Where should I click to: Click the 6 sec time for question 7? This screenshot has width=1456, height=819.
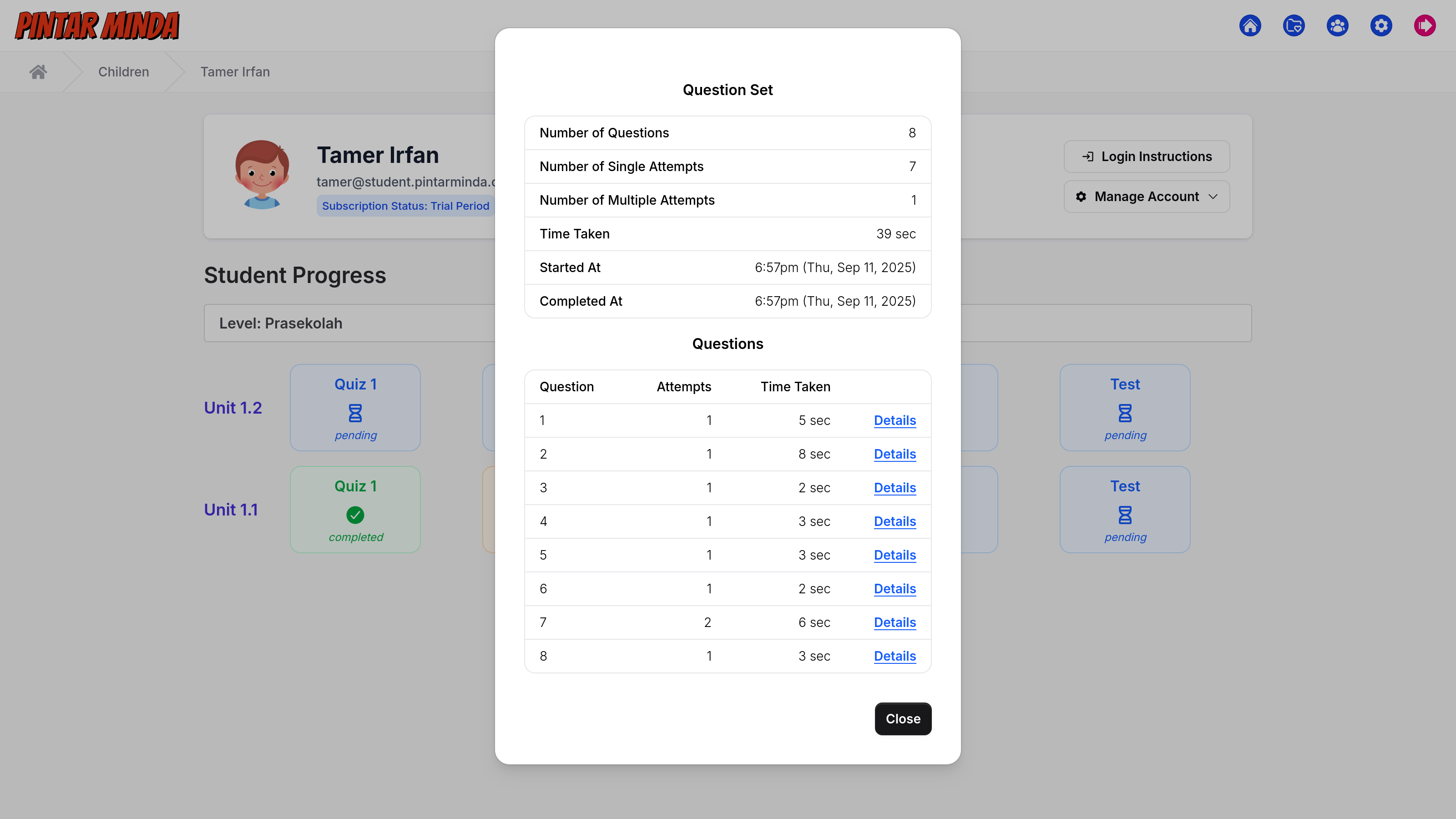(814, 622)
